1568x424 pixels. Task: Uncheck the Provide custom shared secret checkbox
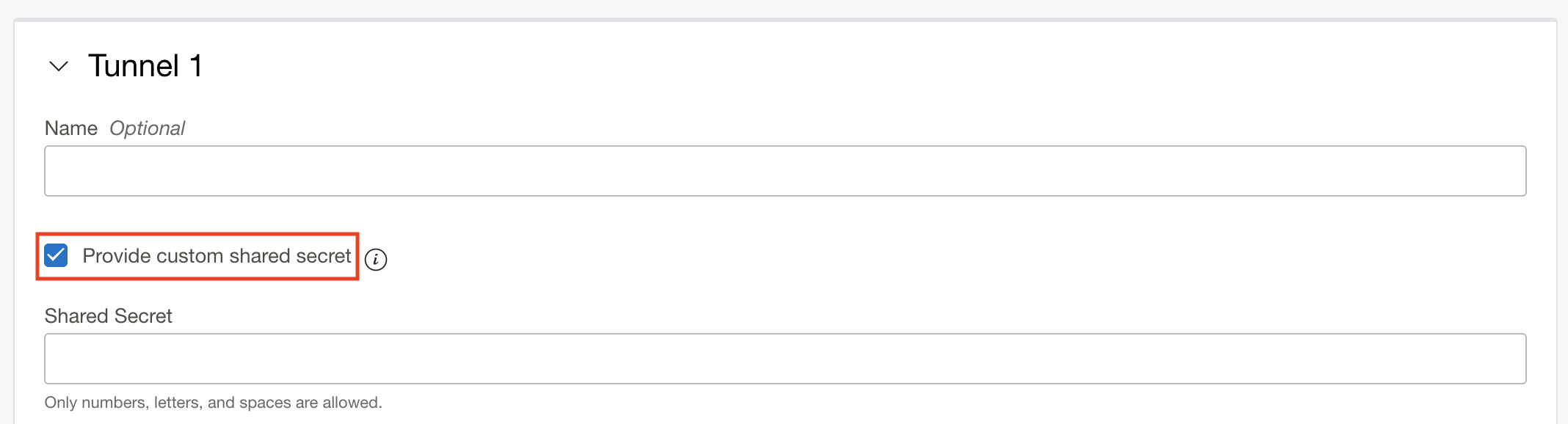tap(57, 255)
